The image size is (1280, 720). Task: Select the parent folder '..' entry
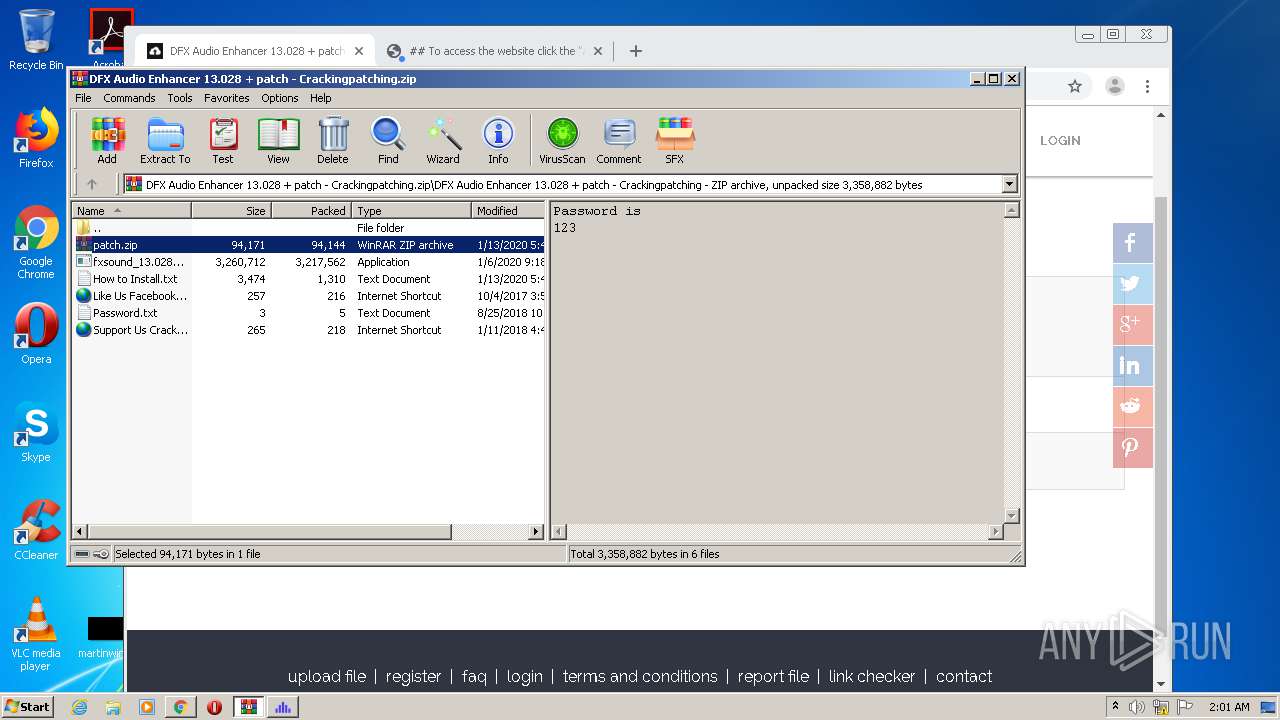pyautogui.click(x=309, y=228)
